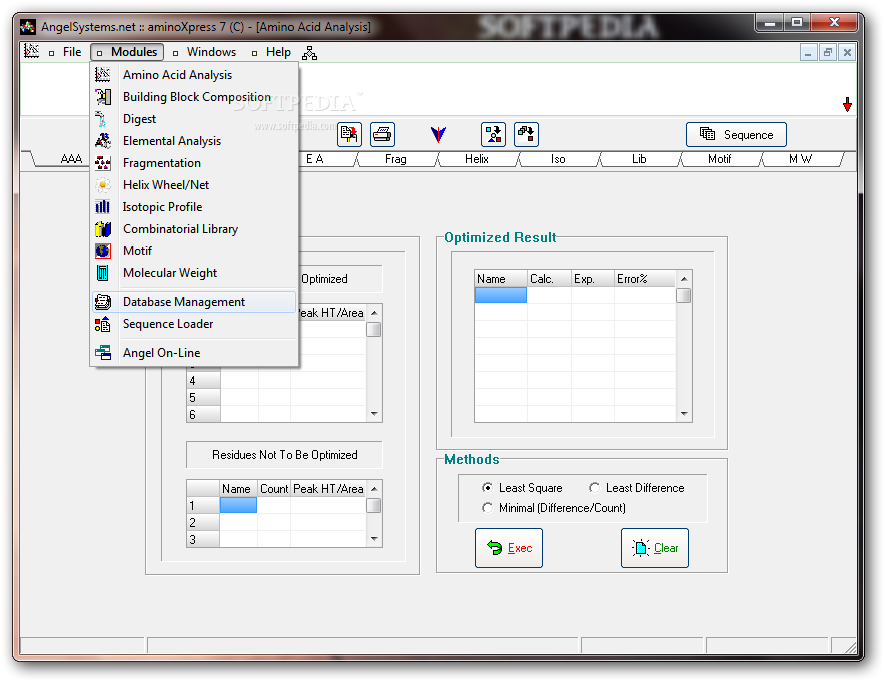Select Combinatorial Library menu entry

click(x=194, y=229)
